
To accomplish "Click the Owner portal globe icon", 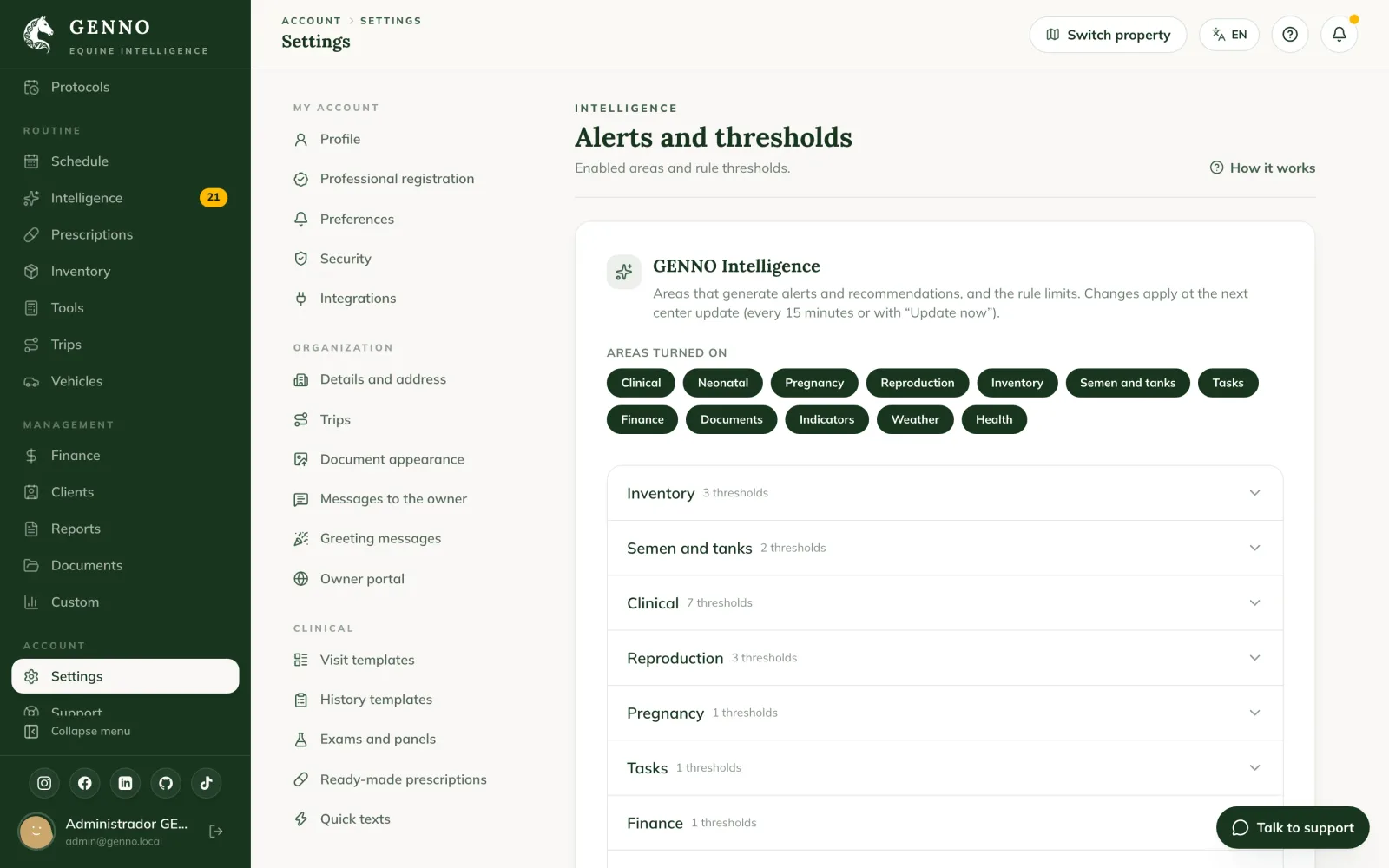I will pos(301,579).
